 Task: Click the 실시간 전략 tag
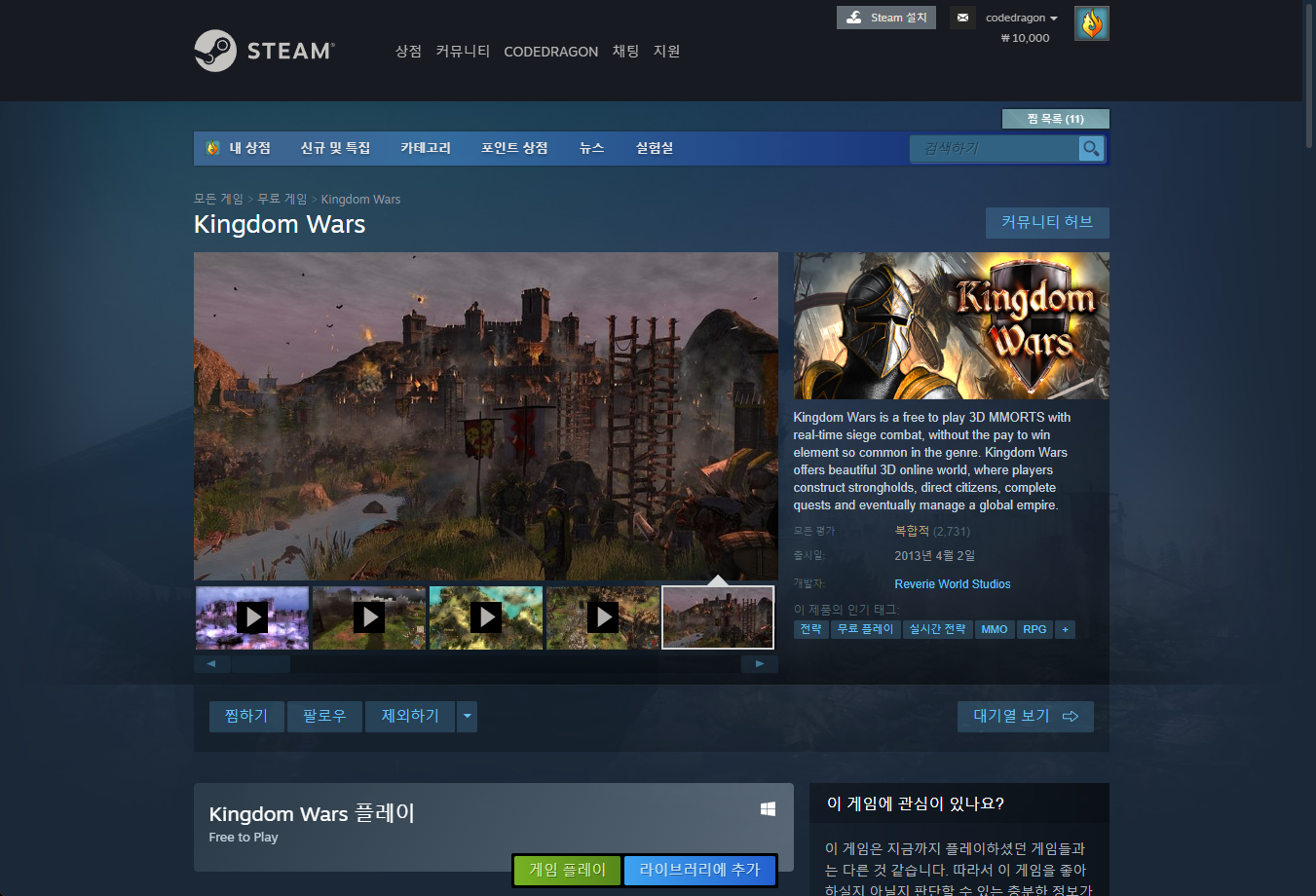click(937, 629)
